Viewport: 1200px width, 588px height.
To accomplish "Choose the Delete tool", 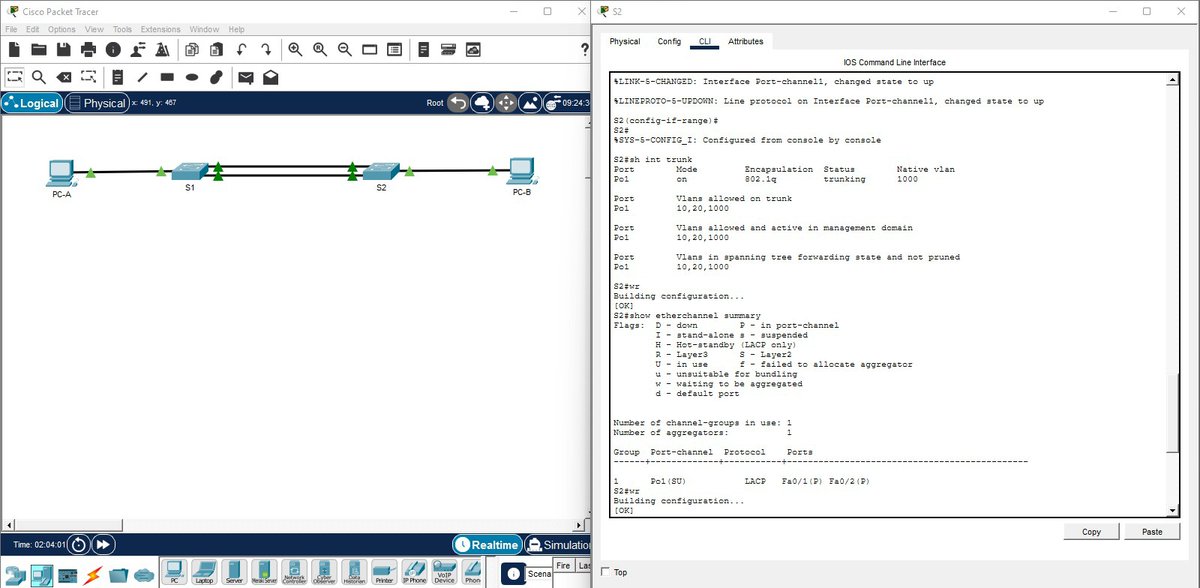I will click(63, 77).
